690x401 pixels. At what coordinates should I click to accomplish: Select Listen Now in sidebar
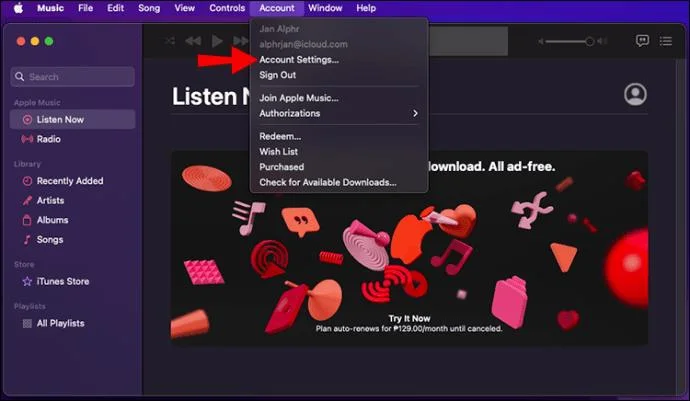[72, 119]
